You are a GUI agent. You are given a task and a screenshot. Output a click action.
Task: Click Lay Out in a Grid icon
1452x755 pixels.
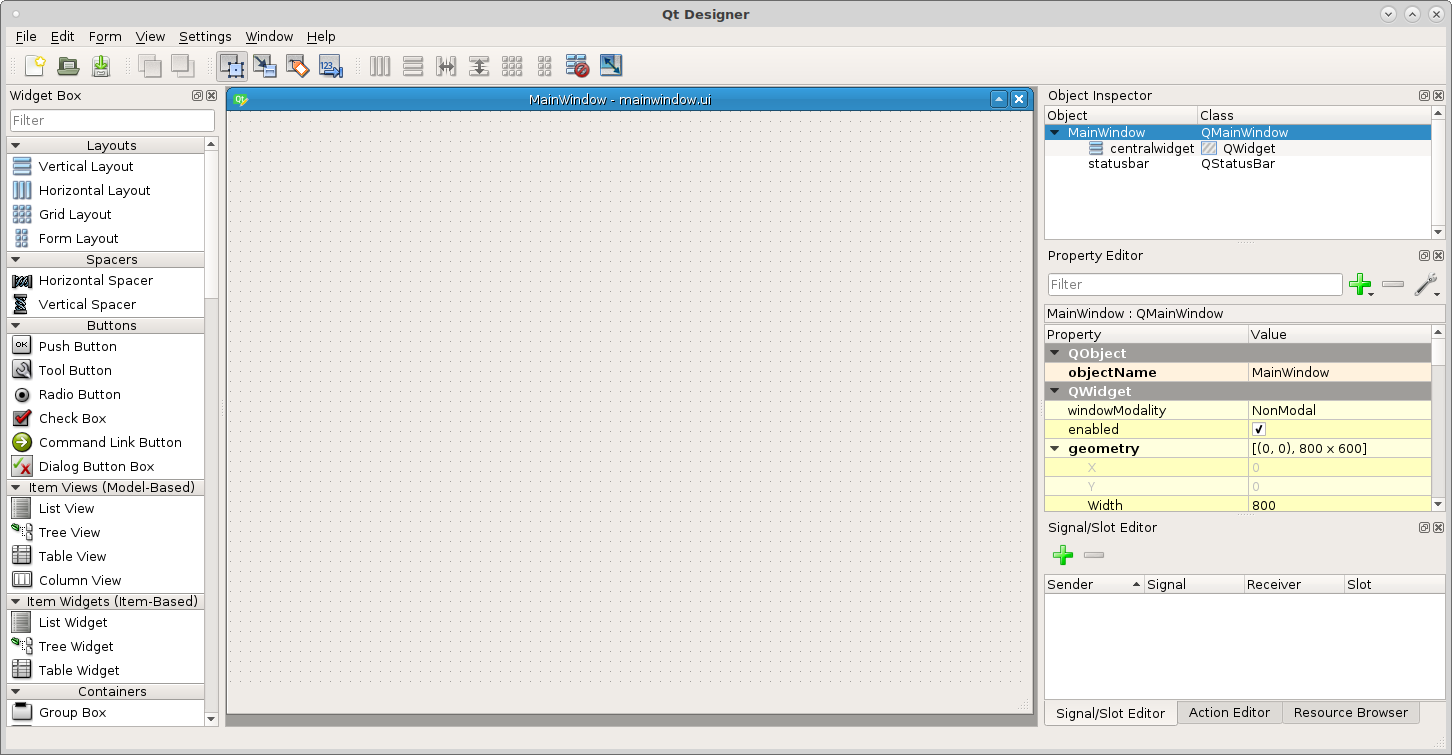click(x=512, y=66)
